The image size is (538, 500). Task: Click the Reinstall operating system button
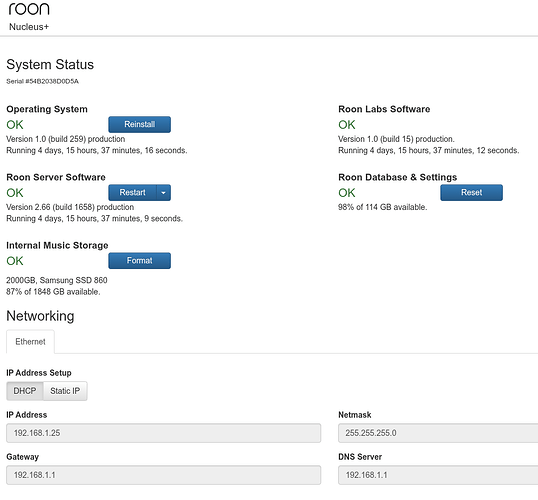(139, 124)
